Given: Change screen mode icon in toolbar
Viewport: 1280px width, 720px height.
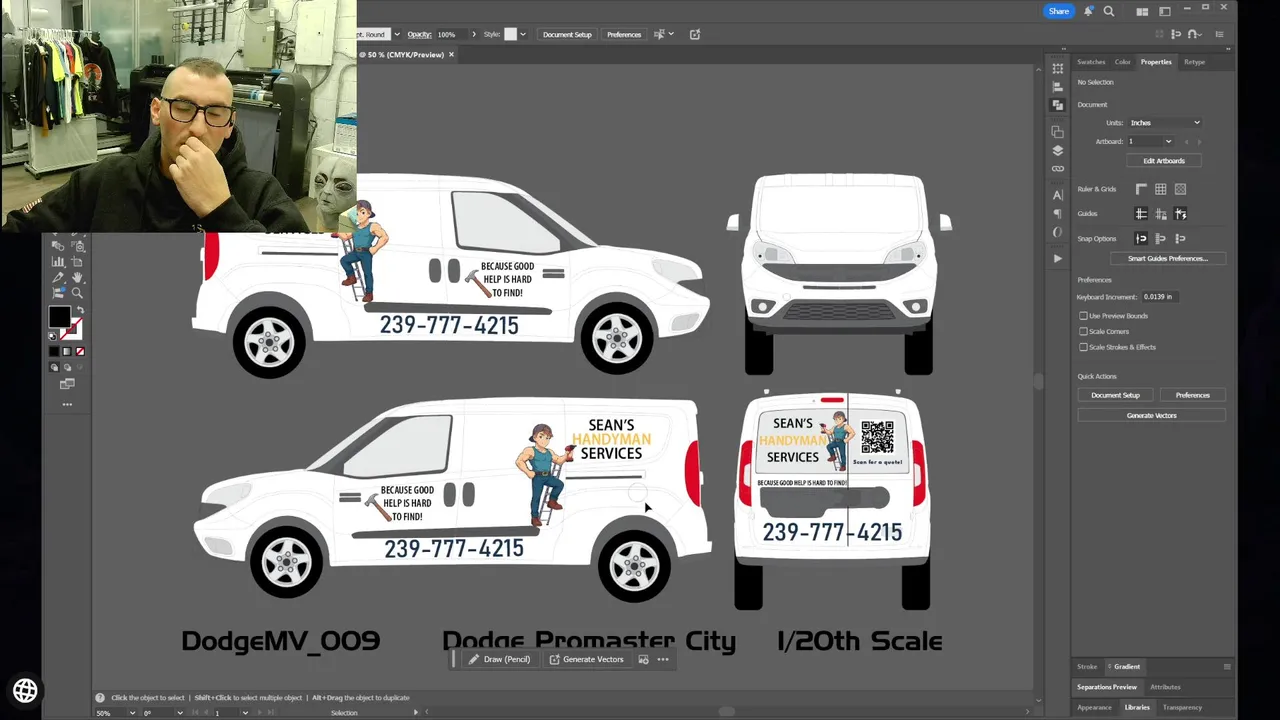Looking at the screenshot, I should click(67, 384).
